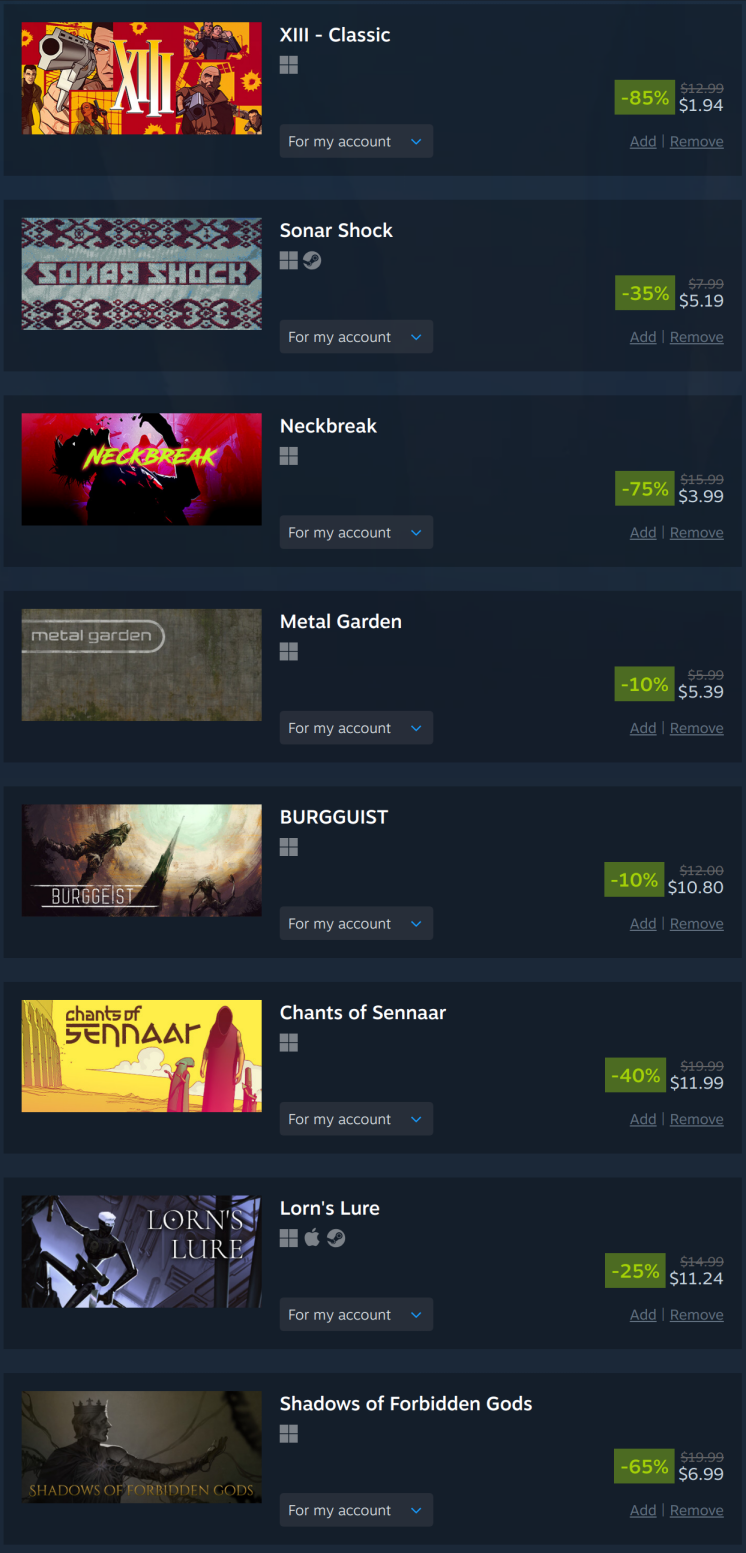Viewport: 746px width, 1553px height.
Task: Open the Chants of Sennaar cover image
Action: [x=142, y=1056]
